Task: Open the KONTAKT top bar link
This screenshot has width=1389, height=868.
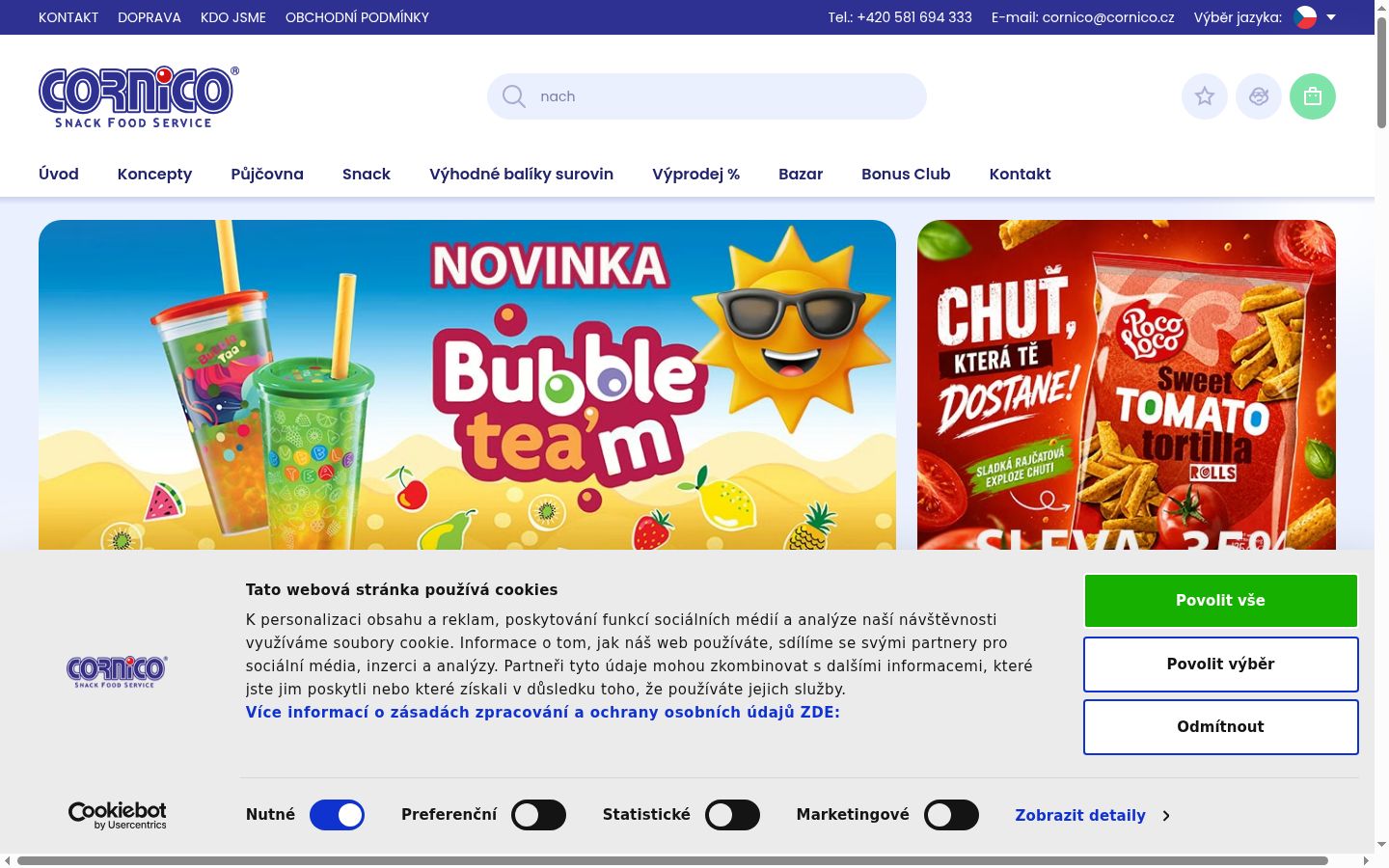Action: point(68,17)
